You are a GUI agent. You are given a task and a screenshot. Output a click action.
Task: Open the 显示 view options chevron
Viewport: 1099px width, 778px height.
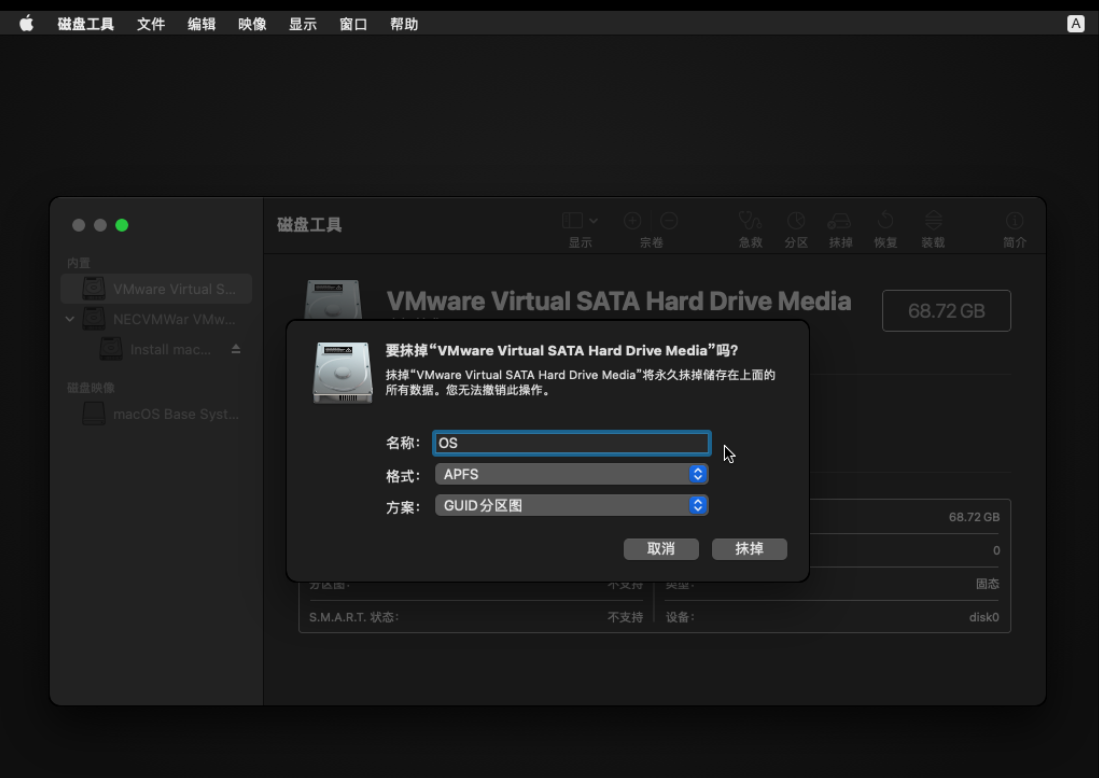[594, 221]
